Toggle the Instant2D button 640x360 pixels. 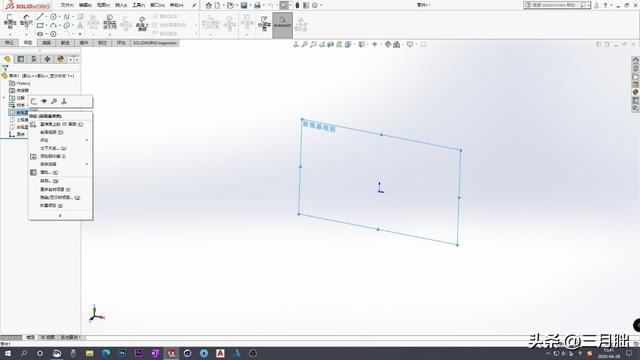282,25
